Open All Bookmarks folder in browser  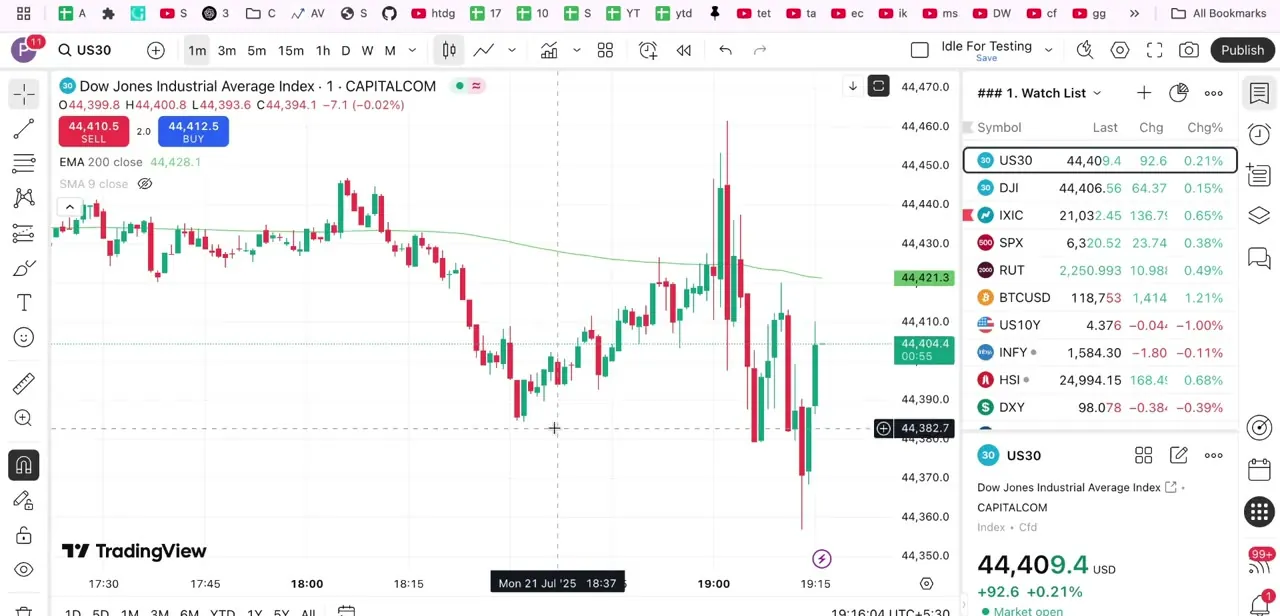click(x=1218, y=13)
